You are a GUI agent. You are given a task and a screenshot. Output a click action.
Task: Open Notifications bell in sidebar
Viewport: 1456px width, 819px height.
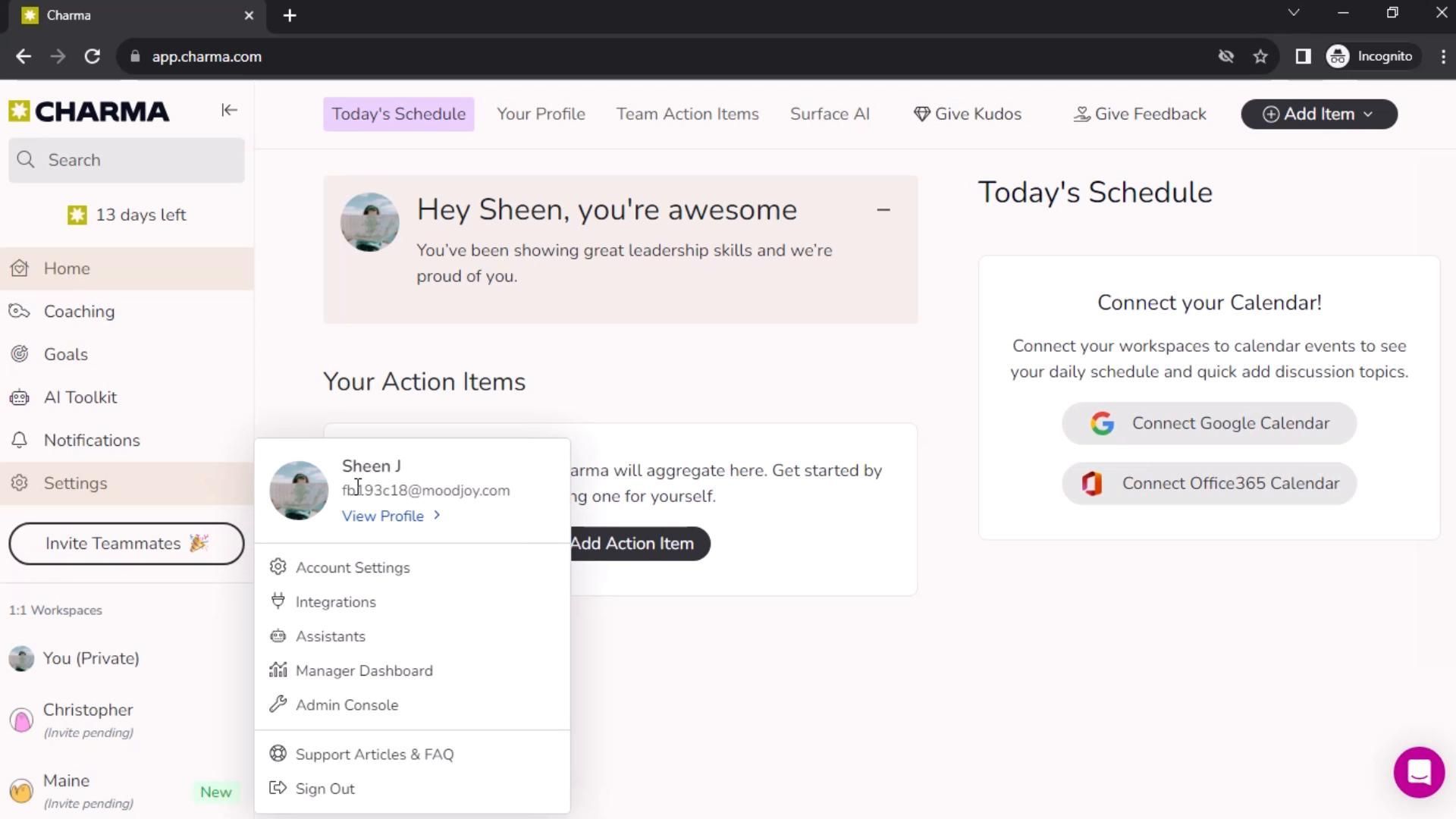[x=20, y=441]
